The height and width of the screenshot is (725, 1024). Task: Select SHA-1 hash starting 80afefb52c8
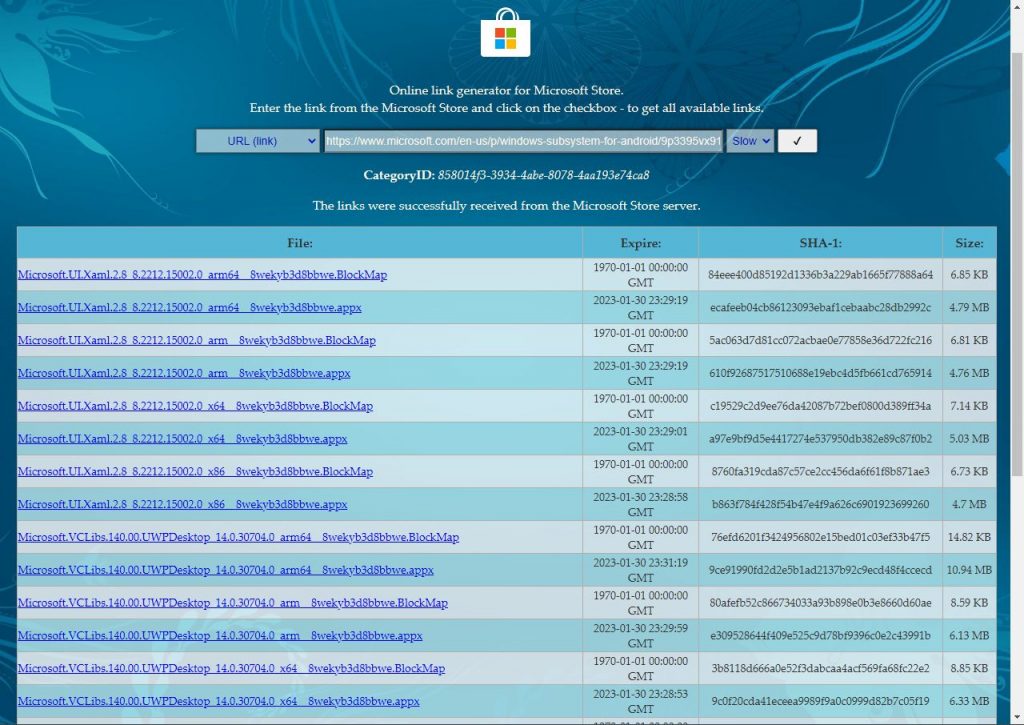(x=821, y=603)
